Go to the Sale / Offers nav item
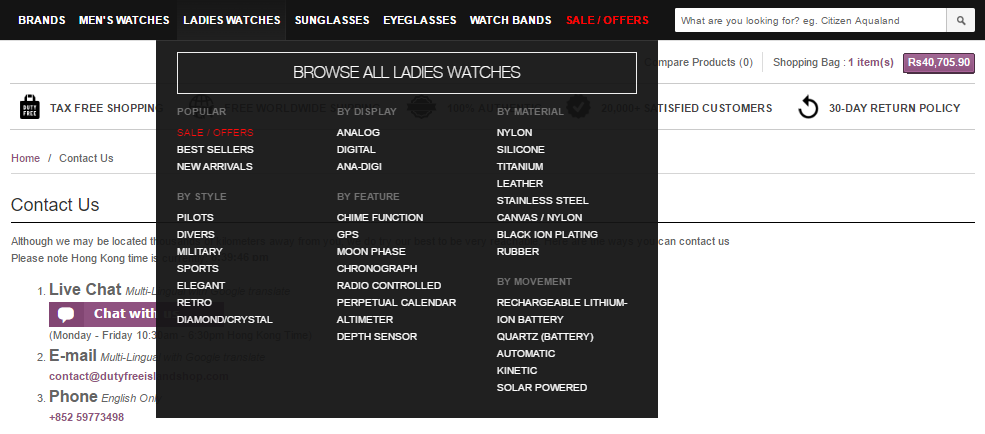This screenshot has width=985, height=434. click(607, 20)
